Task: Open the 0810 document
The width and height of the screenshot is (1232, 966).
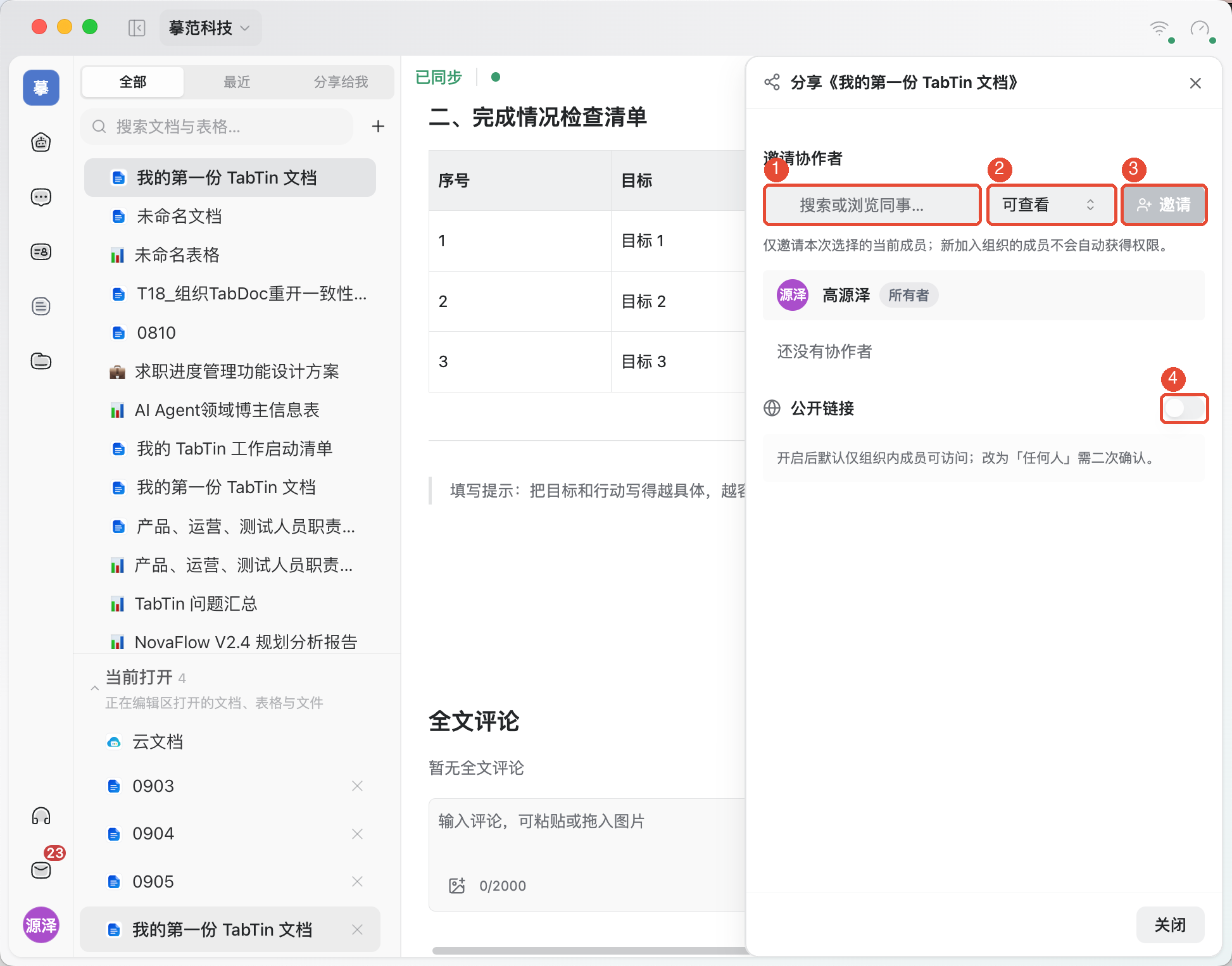Action: pyautogui.click(x=230, y=333)
